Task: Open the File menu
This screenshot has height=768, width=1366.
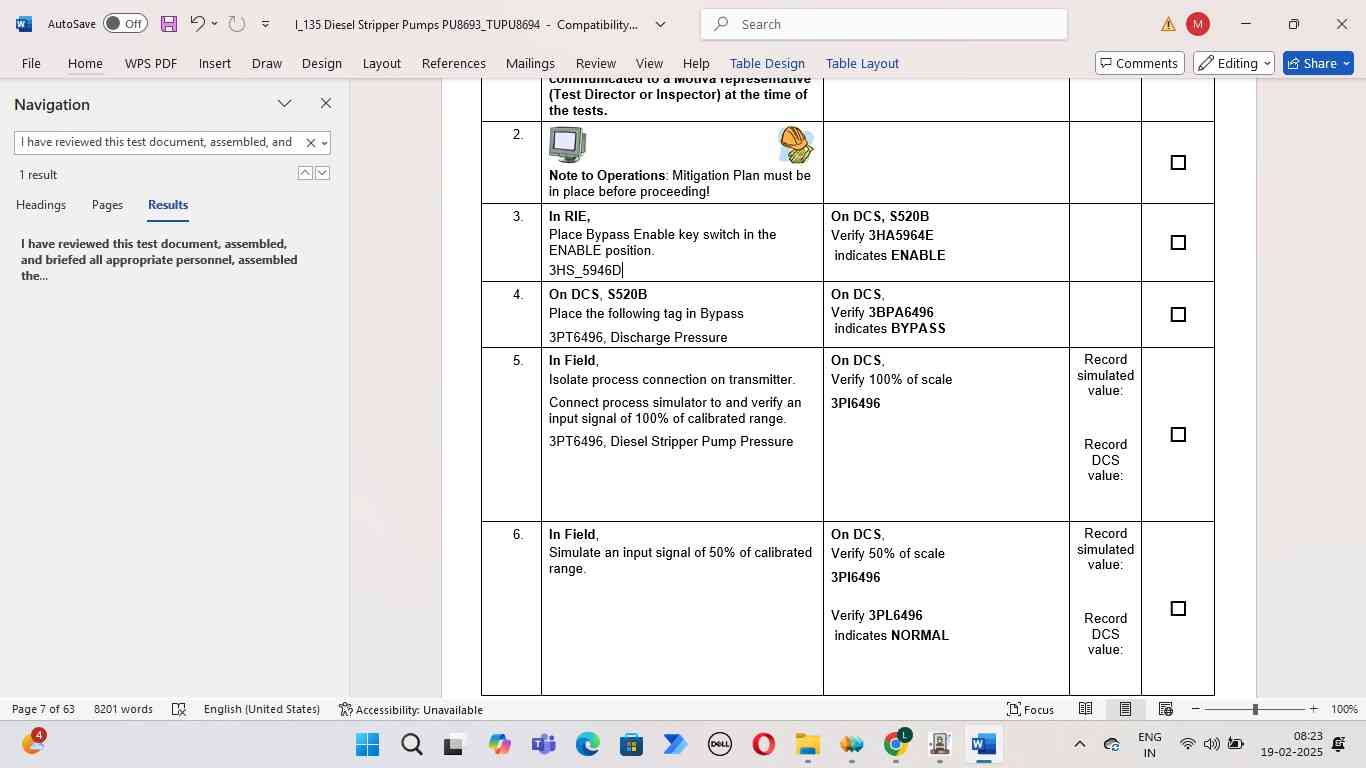Action: pos(31,63)
